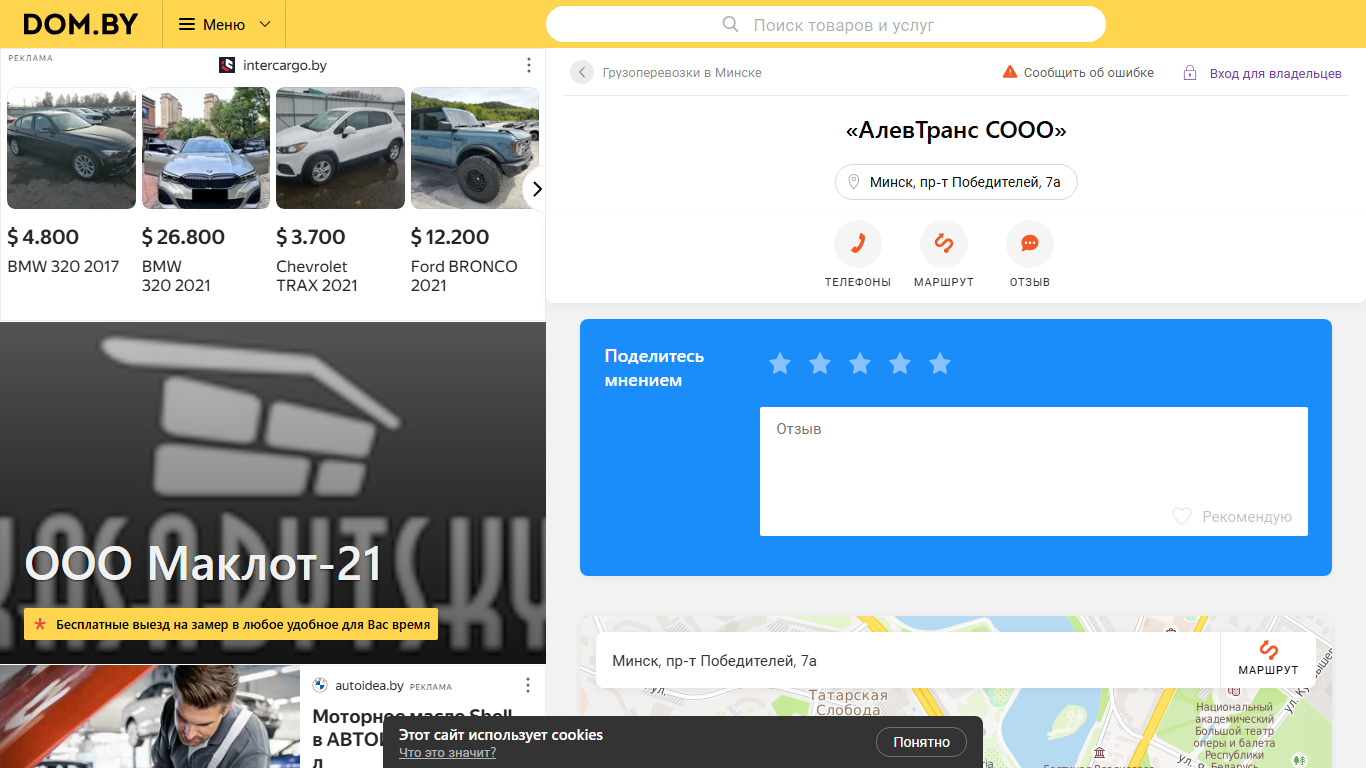Rate three stars
Screen dimensions: 1366x768
point(860,364)
